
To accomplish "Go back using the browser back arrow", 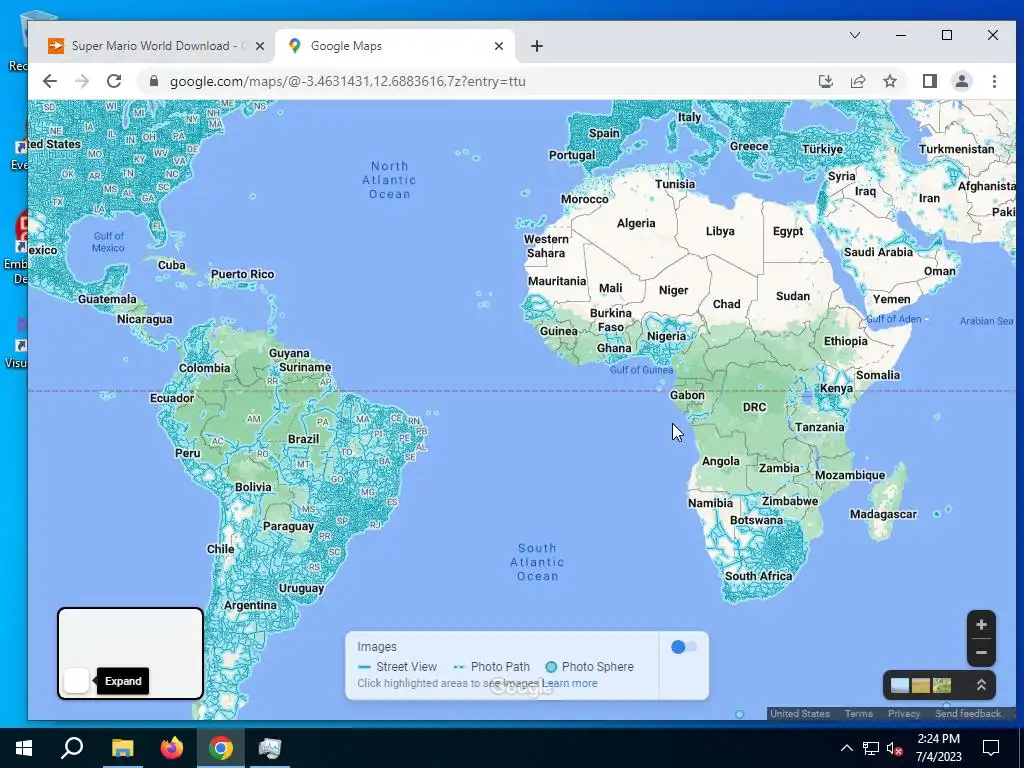I will (x=50, y=81).
